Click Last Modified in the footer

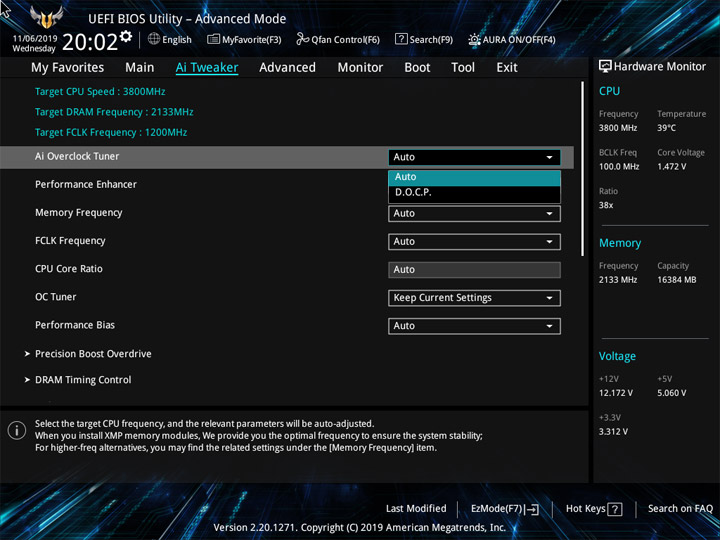tap(416, 509)
